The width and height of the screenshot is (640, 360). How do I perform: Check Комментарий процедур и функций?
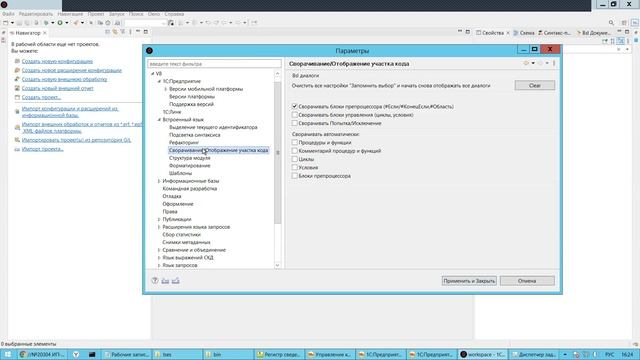pos(294,151)
